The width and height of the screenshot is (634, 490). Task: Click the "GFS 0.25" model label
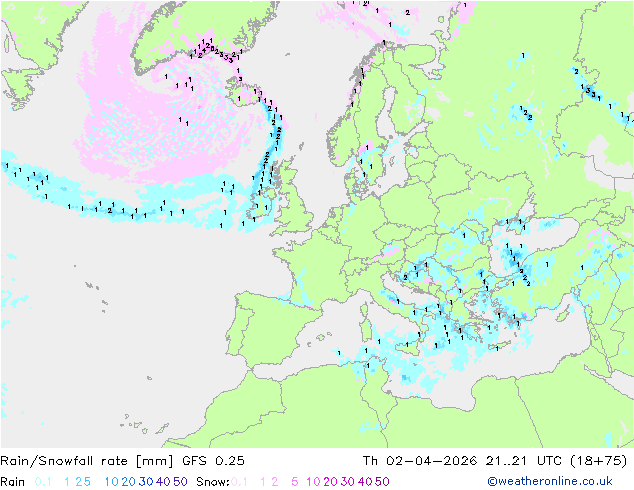tap(213, 461)
